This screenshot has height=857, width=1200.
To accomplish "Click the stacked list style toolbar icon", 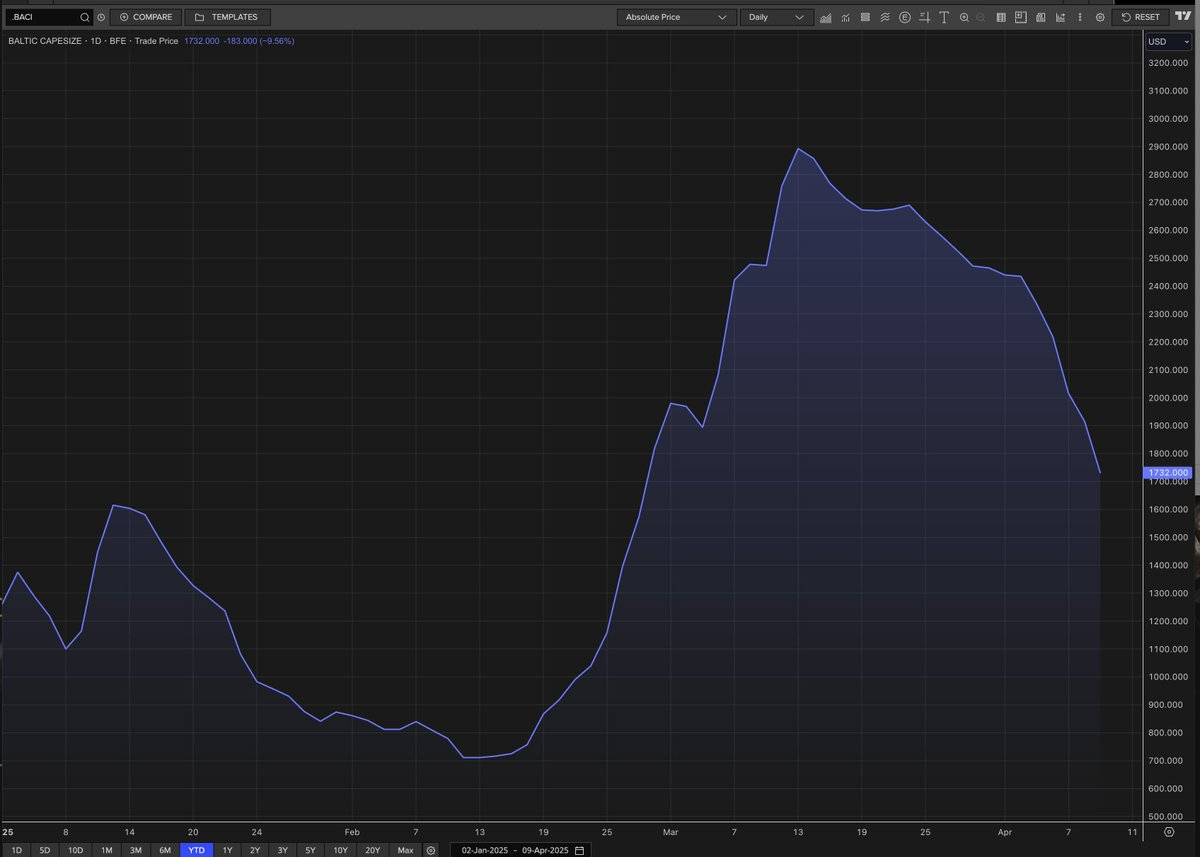I will point(865,17).
